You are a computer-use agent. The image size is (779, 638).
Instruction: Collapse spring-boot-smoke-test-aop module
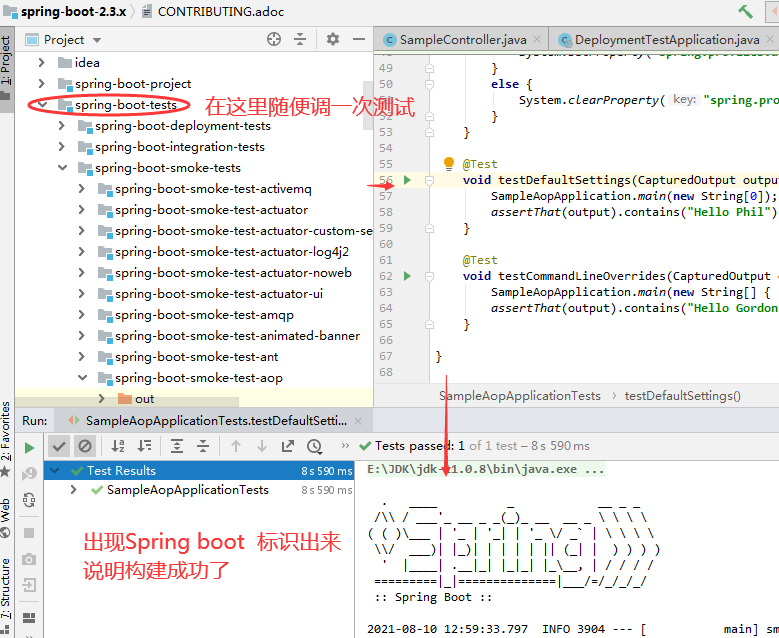pos(82,378)
